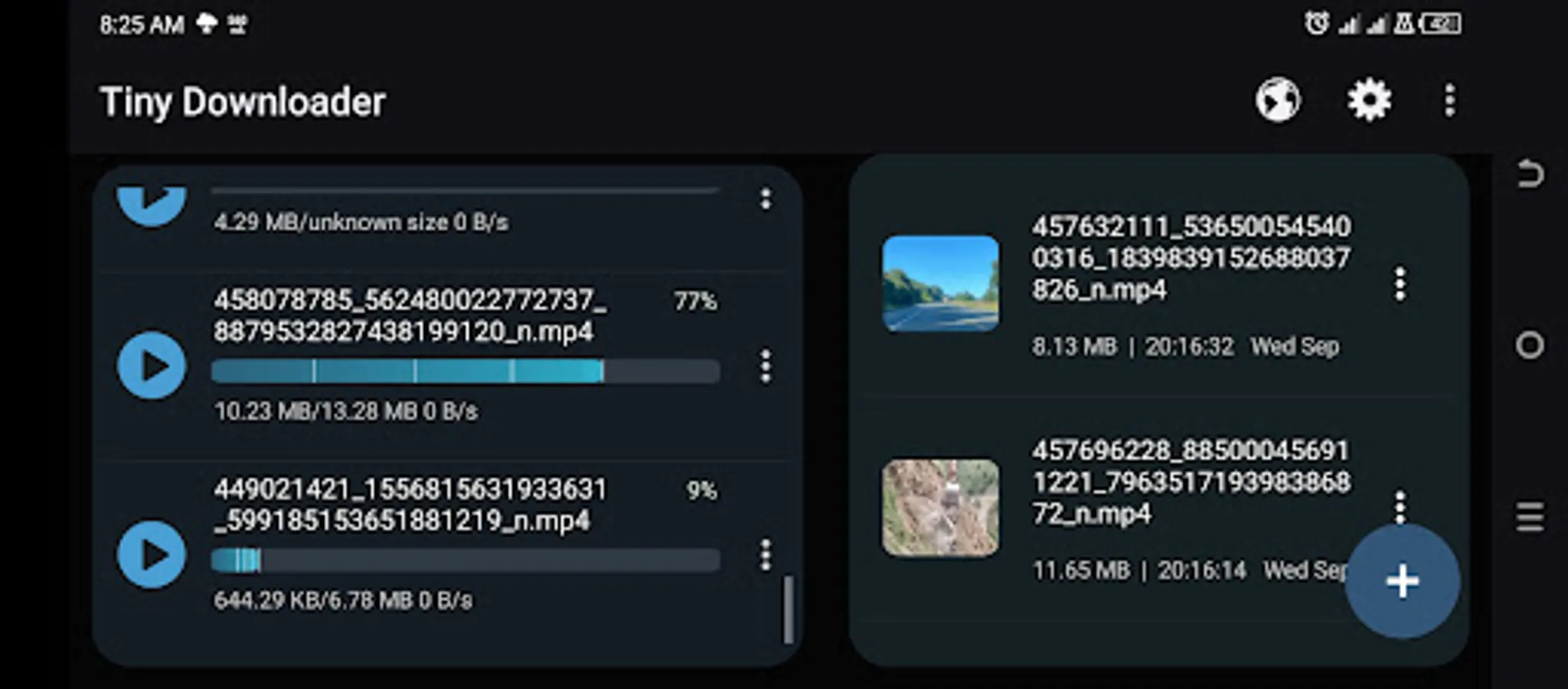Open the Settings gear icon
This screenshot has height=689, width=1568.
click(x=1369, y=100)
